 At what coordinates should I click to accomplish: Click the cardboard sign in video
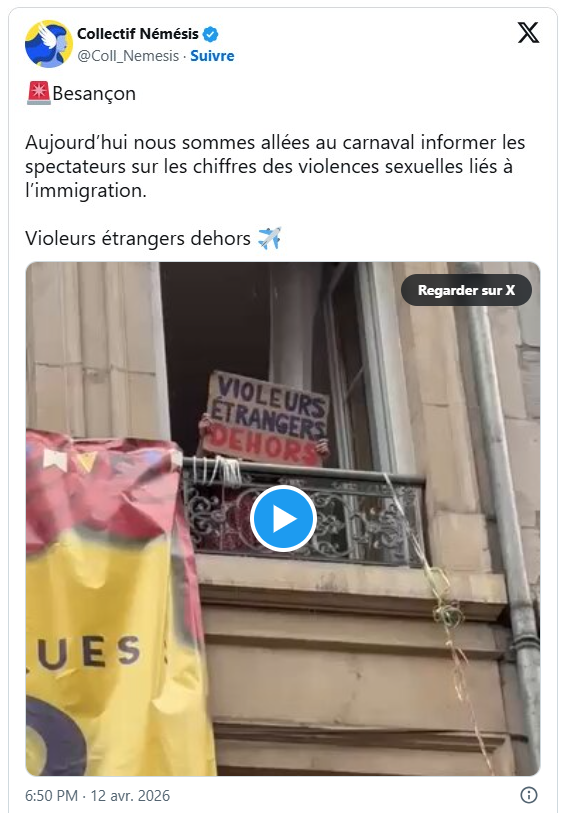click(267, 418)
